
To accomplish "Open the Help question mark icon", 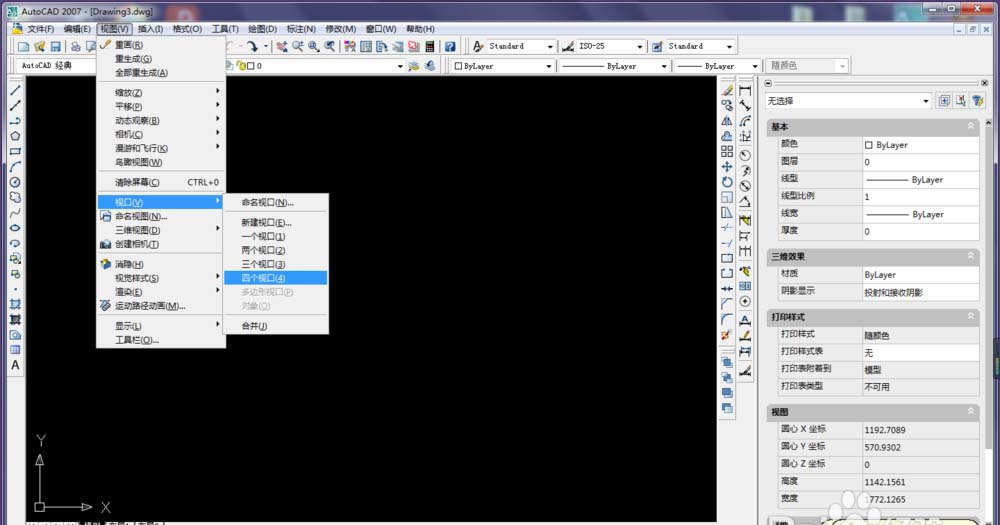I will [450, 47].
